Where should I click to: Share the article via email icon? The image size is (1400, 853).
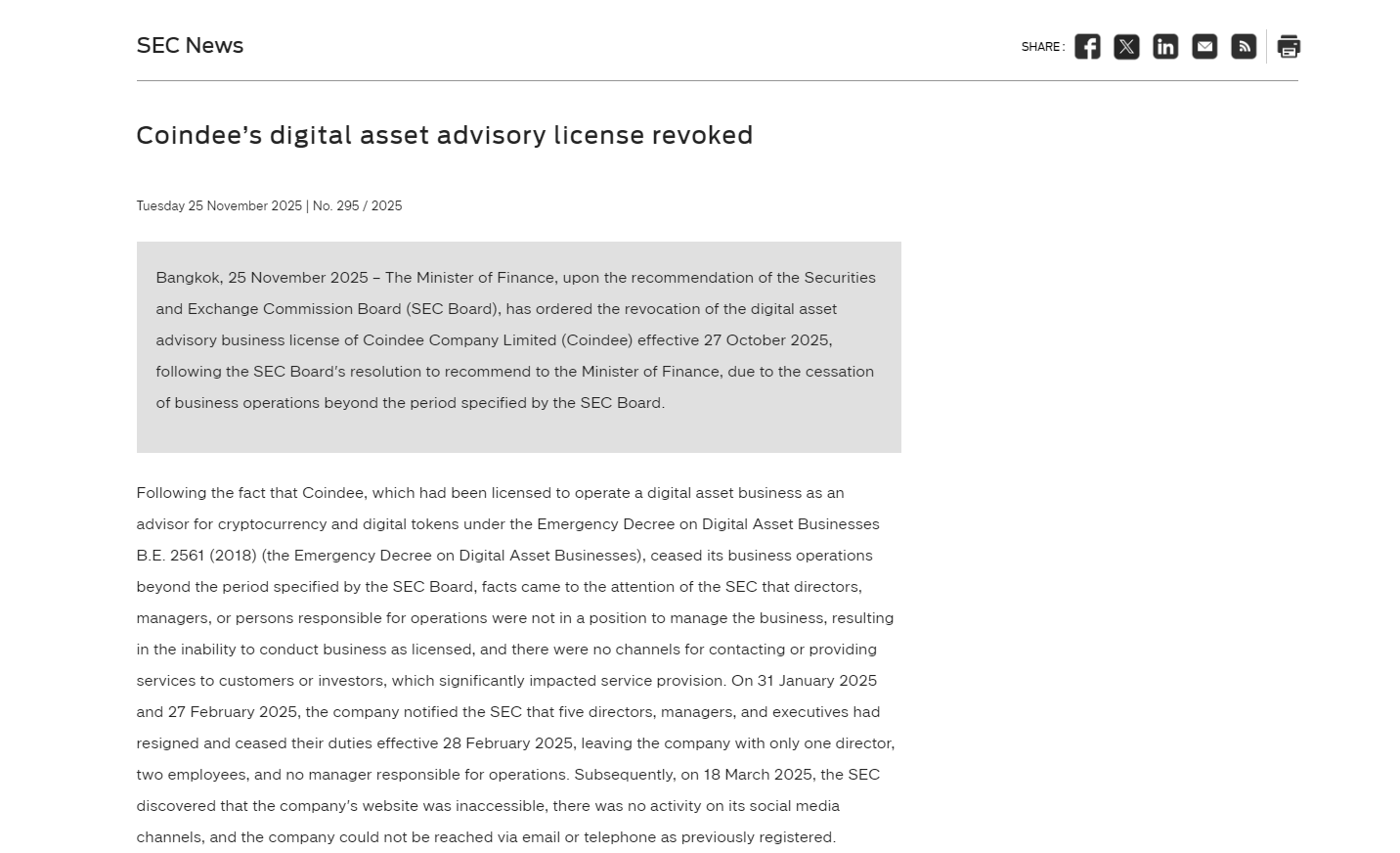point(1204,47)
